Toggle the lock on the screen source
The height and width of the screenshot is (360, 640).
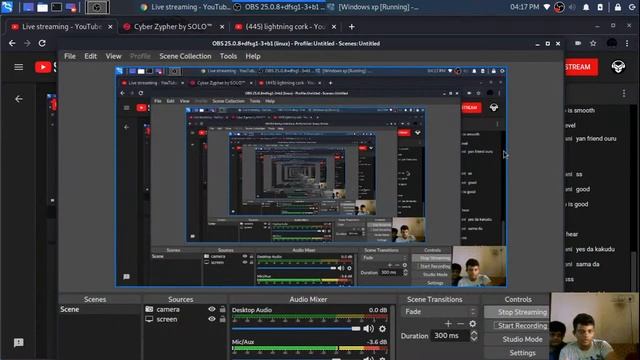(x=222, y=319)
